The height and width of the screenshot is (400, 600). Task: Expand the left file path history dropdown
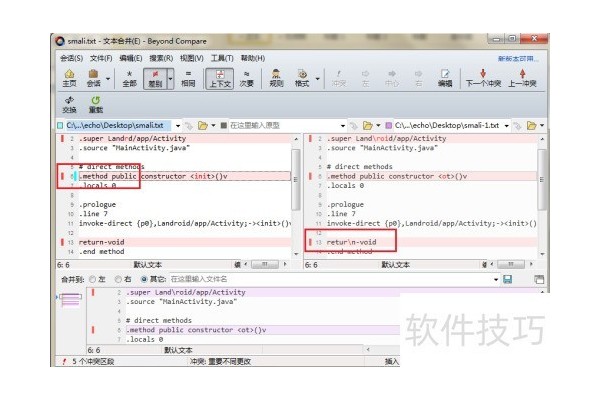pyautogui.click(x=178, y=126)
